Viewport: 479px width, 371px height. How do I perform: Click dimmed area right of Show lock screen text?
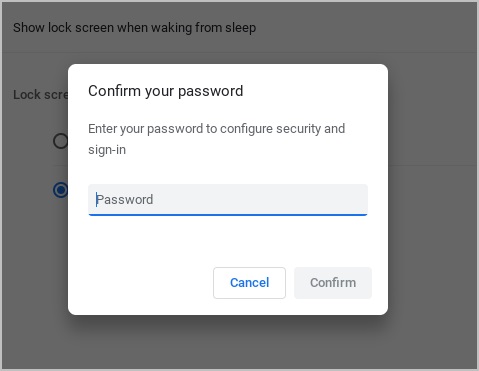367,28
